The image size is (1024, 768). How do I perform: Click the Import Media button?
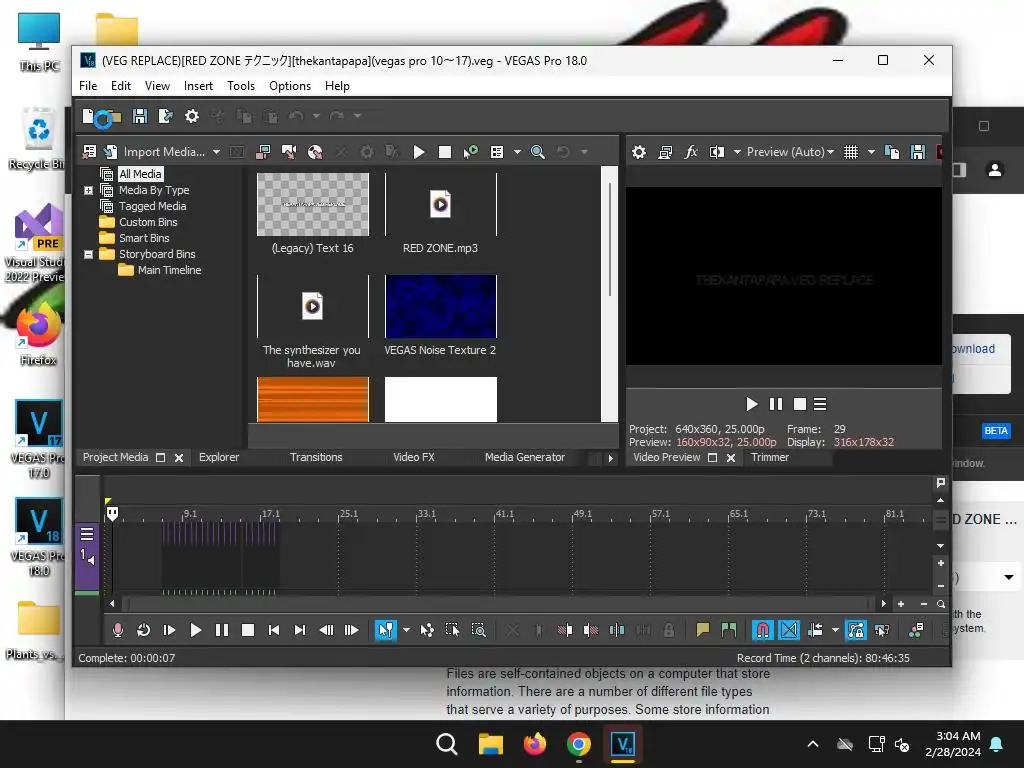tap(157, 152)
